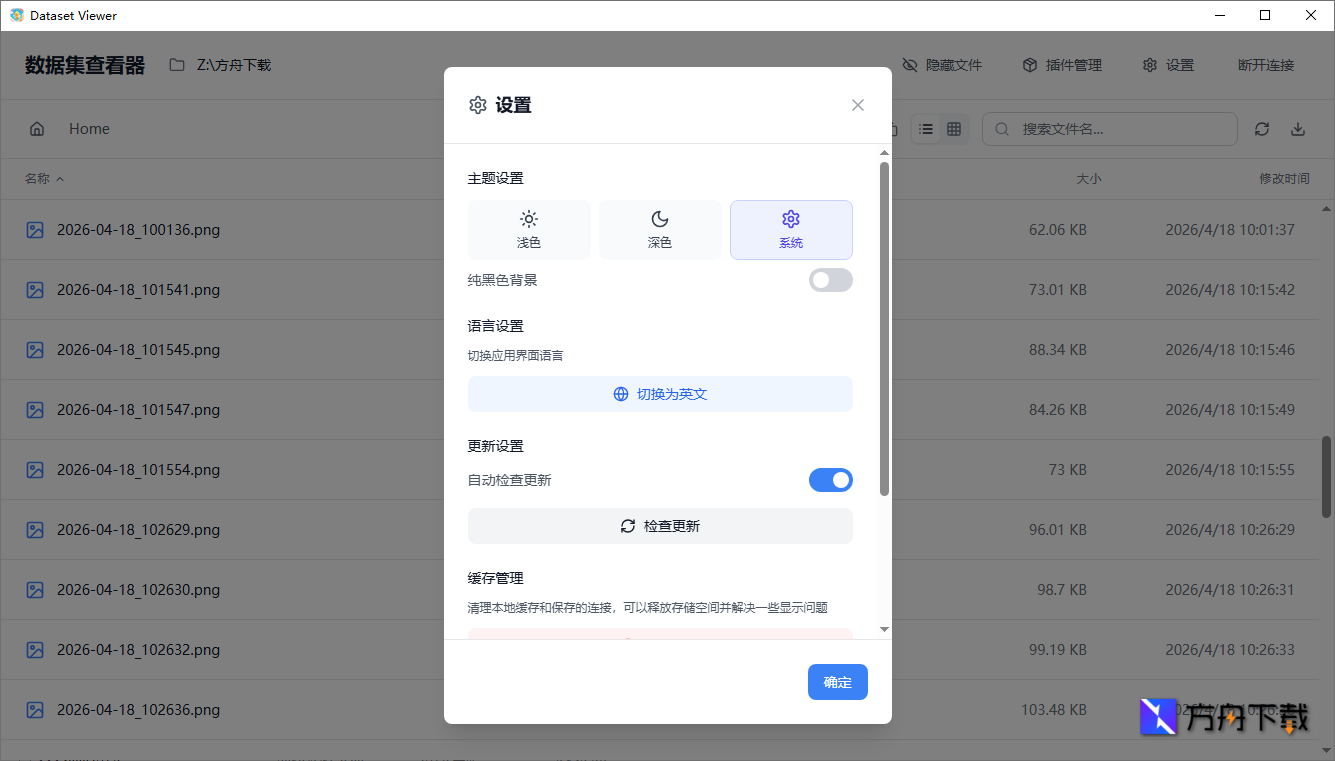Open plugin management via the box icon
Image resolution: width=1335 pixels, height=761 pixels.
pos(1029,64)
